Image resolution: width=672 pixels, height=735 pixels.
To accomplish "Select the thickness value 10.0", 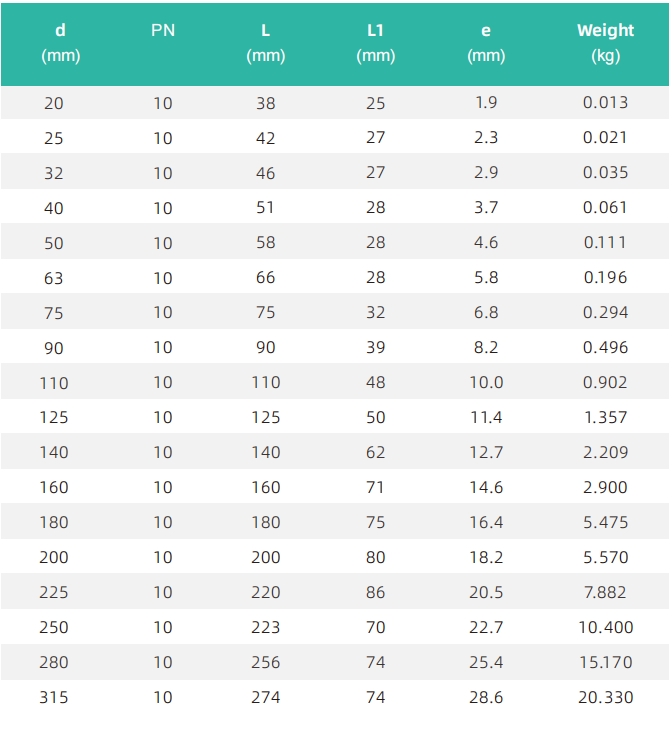I will (486, 382).
